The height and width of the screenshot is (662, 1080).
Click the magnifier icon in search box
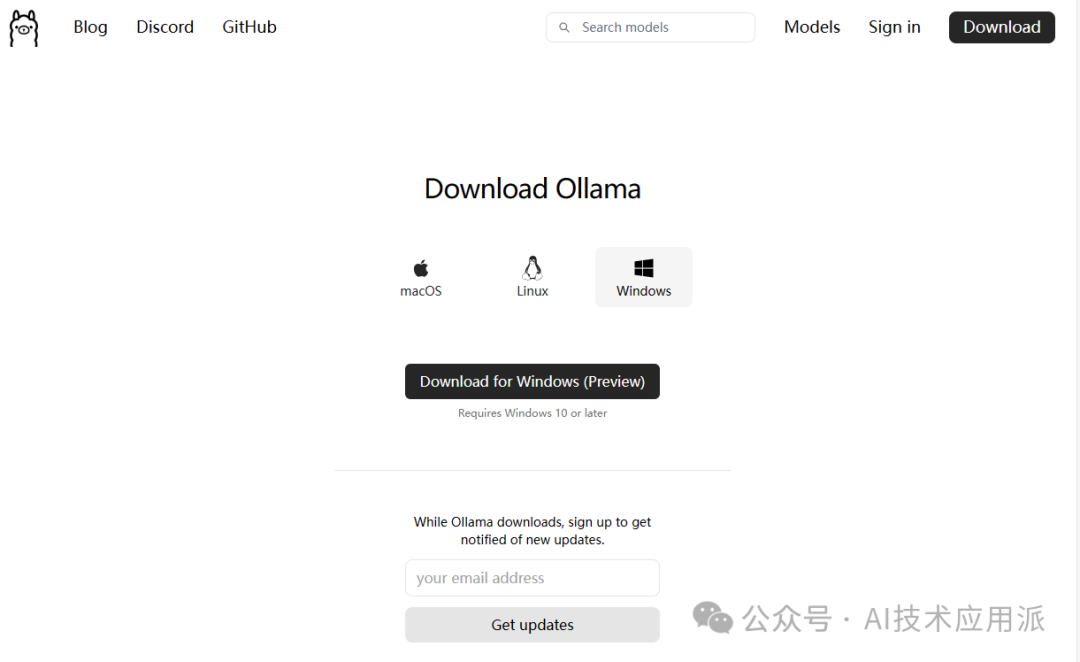coord(564,28)
